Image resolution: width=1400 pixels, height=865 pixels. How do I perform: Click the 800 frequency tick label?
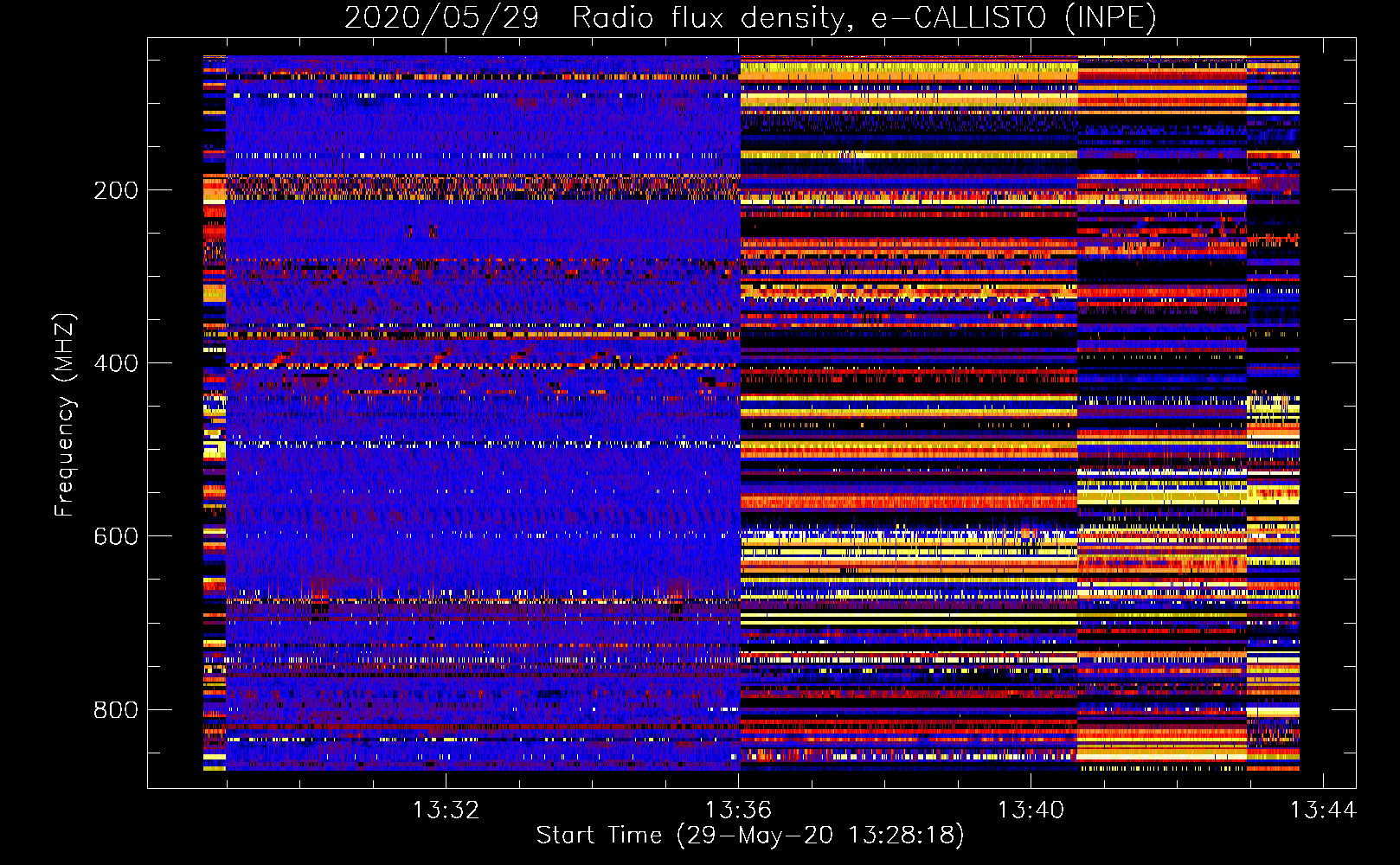point(116,709)
